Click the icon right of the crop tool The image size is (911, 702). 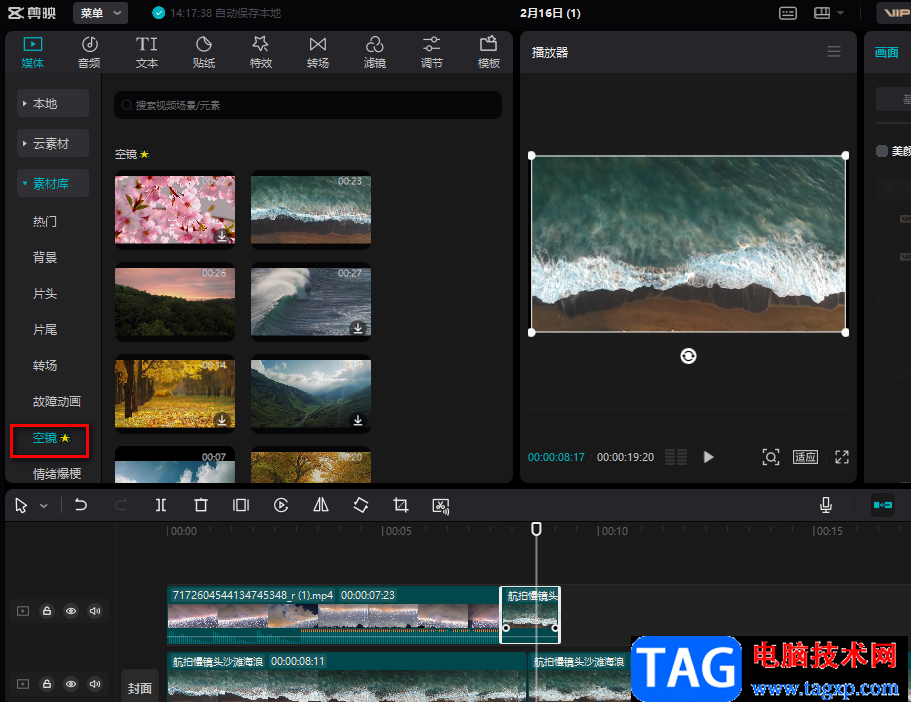coord(441,506)
